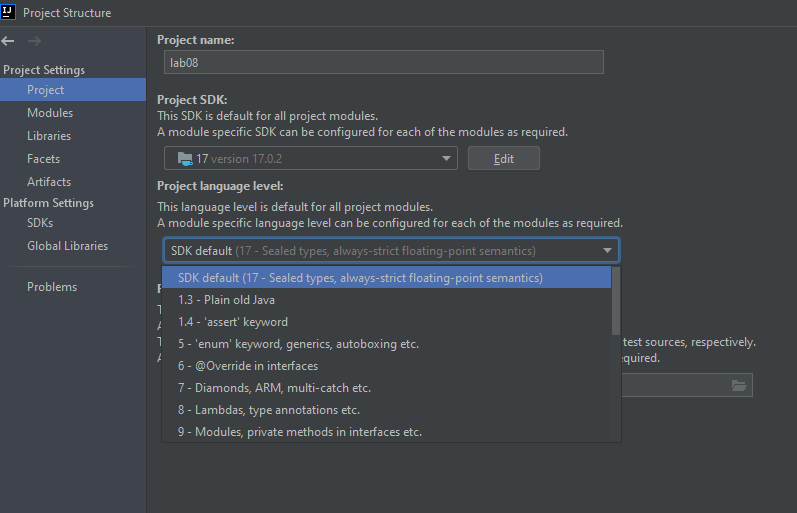Select '1.3 - Plain old Java' level

(226, 300)
